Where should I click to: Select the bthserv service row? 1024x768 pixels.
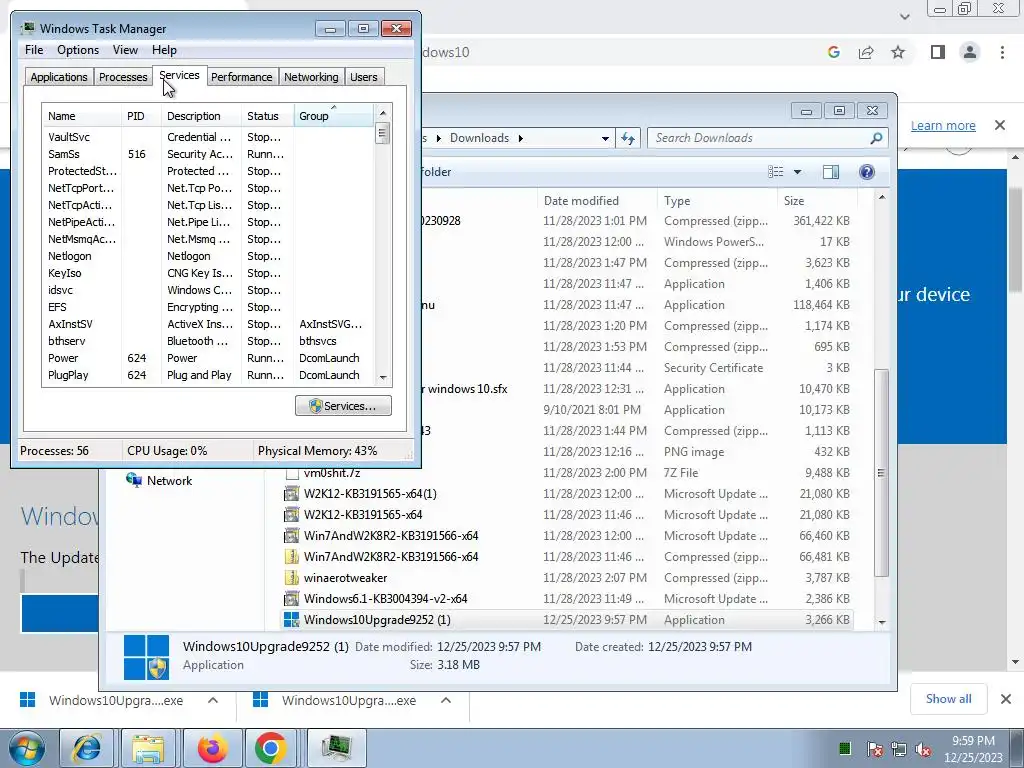pyautogui.click(x=208, y=341)
